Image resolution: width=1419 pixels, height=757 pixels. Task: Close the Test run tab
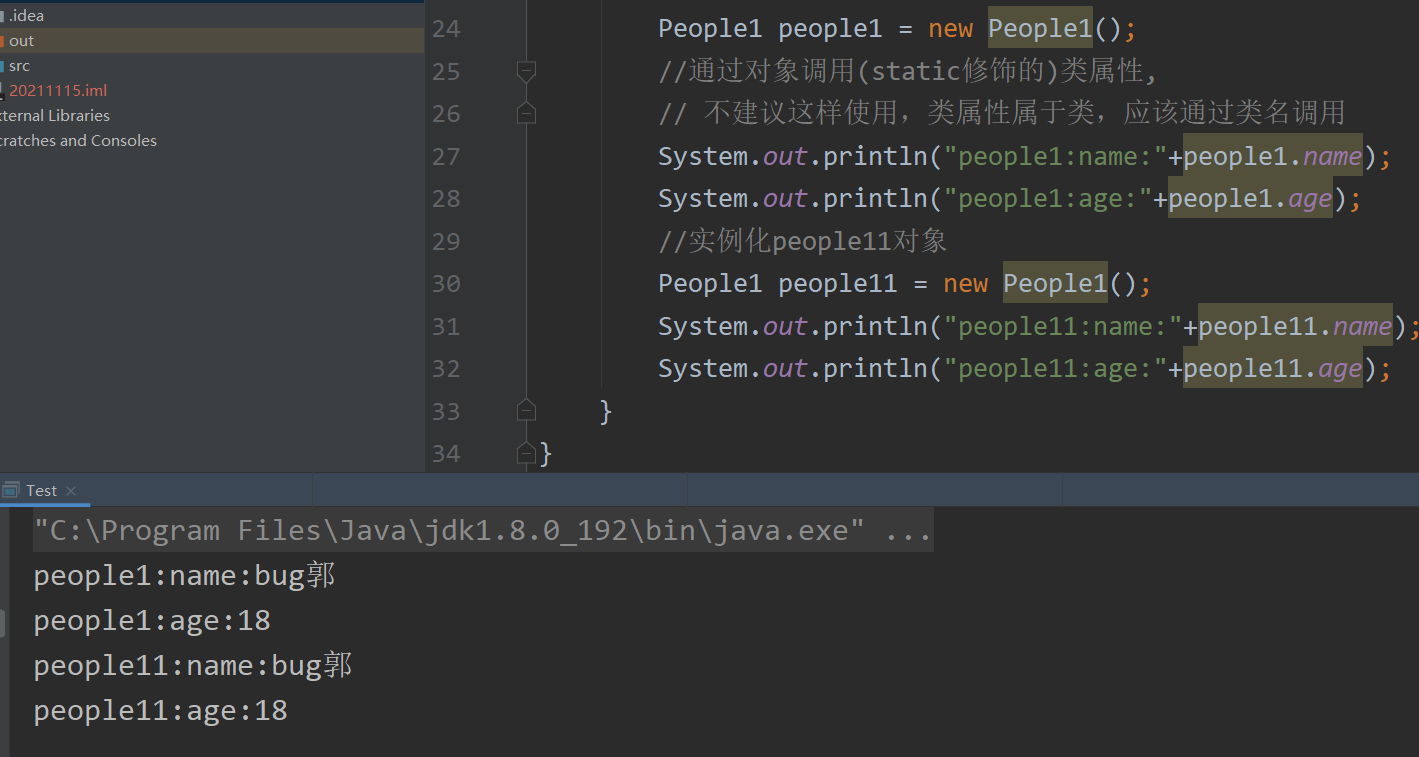point(71,491)
